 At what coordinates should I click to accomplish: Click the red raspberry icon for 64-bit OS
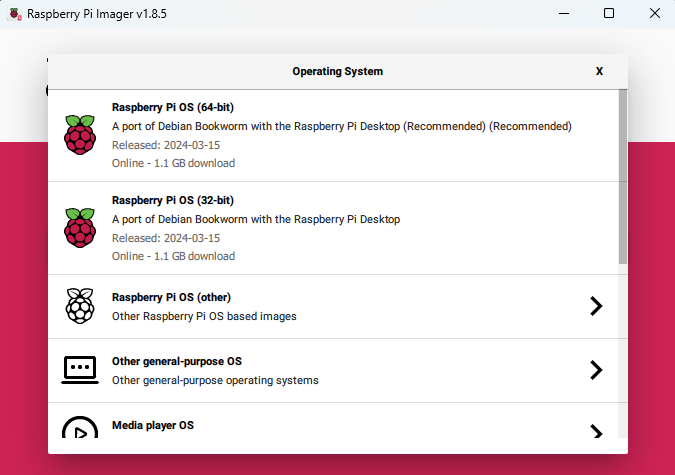[x=80, y=135]
